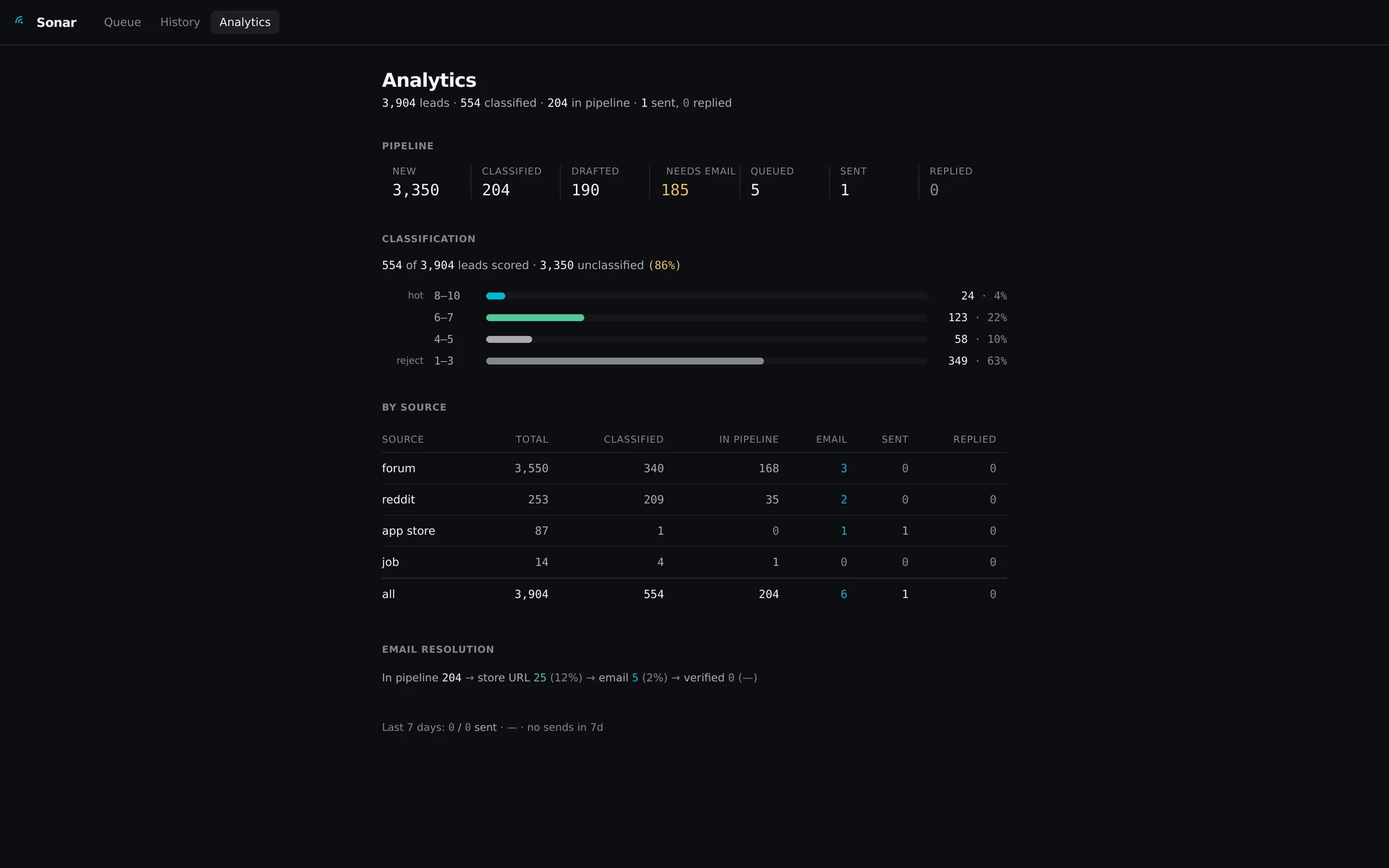Click the 123 · 22% count

[x=977, y=318]
